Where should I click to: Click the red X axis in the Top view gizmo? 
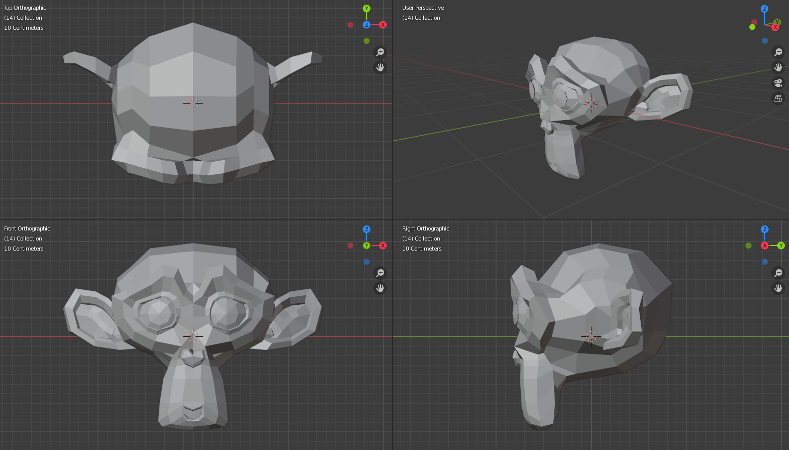coord(383,24)
